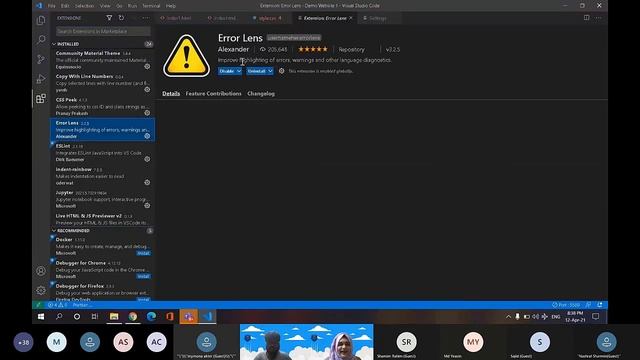Focus the Search Extensions in Marketplace field

103,31
